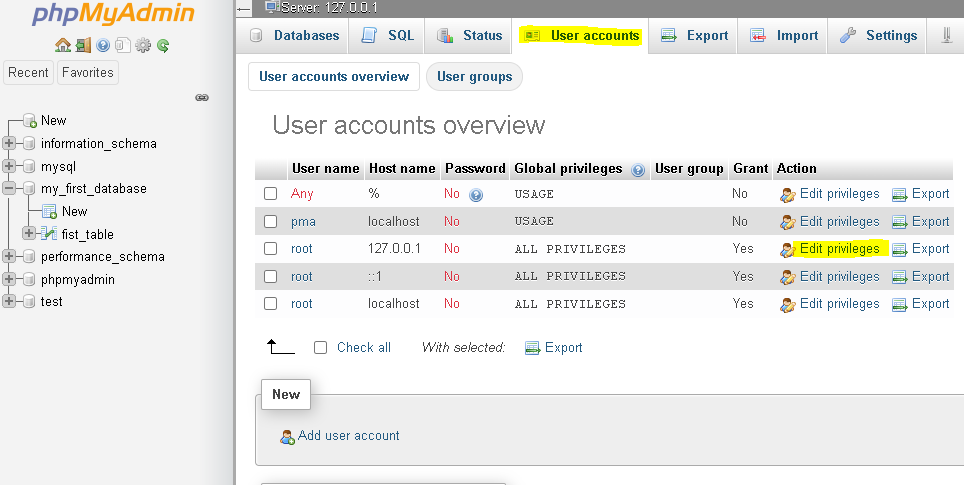Click Edit privileges for root localhost
Viewport: 964px width, 485px height.
point(838,304)
